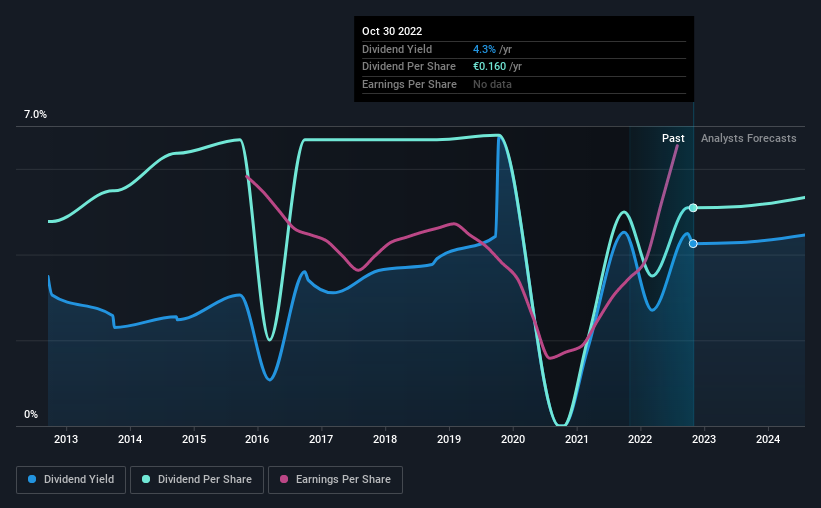Select the blue dividend yield data point marker
821x508 pixels.
693,244
